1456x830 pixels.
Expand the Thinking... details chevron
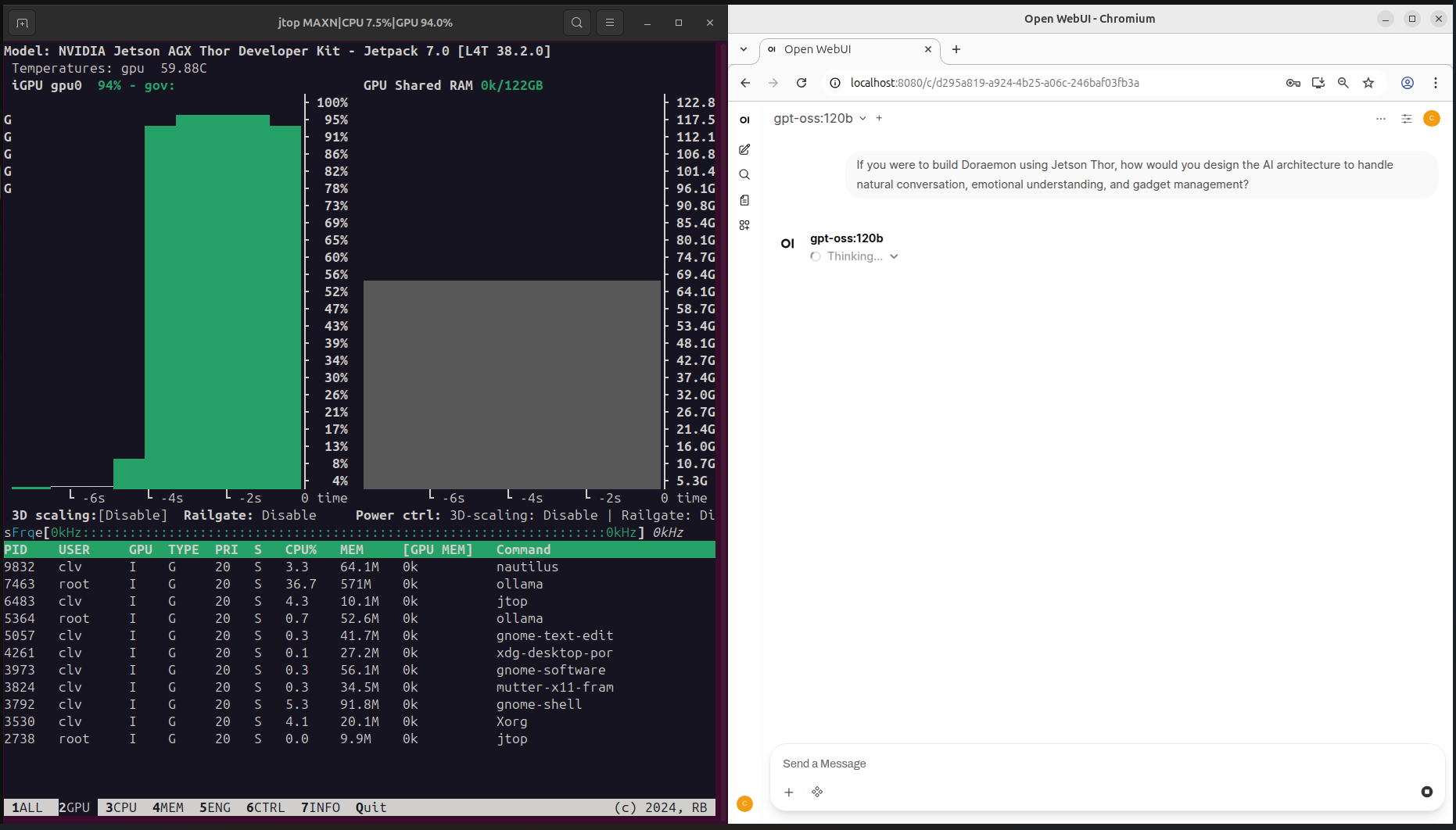tap(894, 256)
